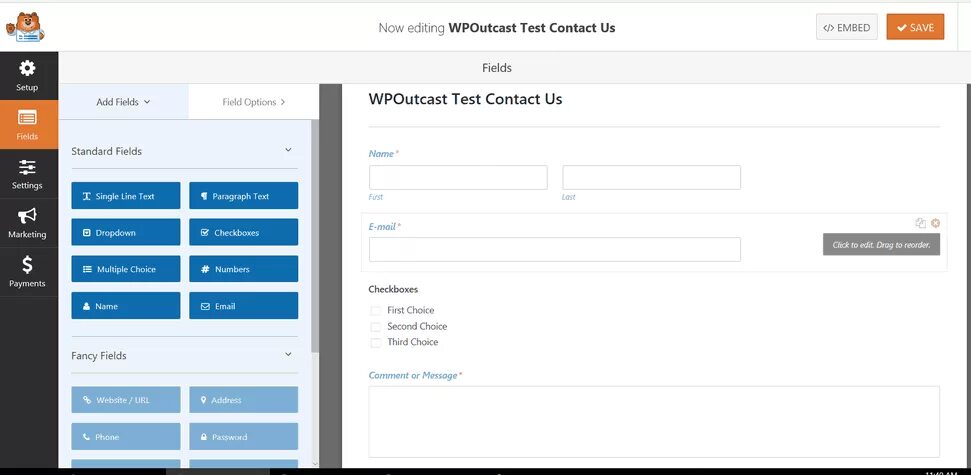
Task: Click the Embed button
Action: 847,27
